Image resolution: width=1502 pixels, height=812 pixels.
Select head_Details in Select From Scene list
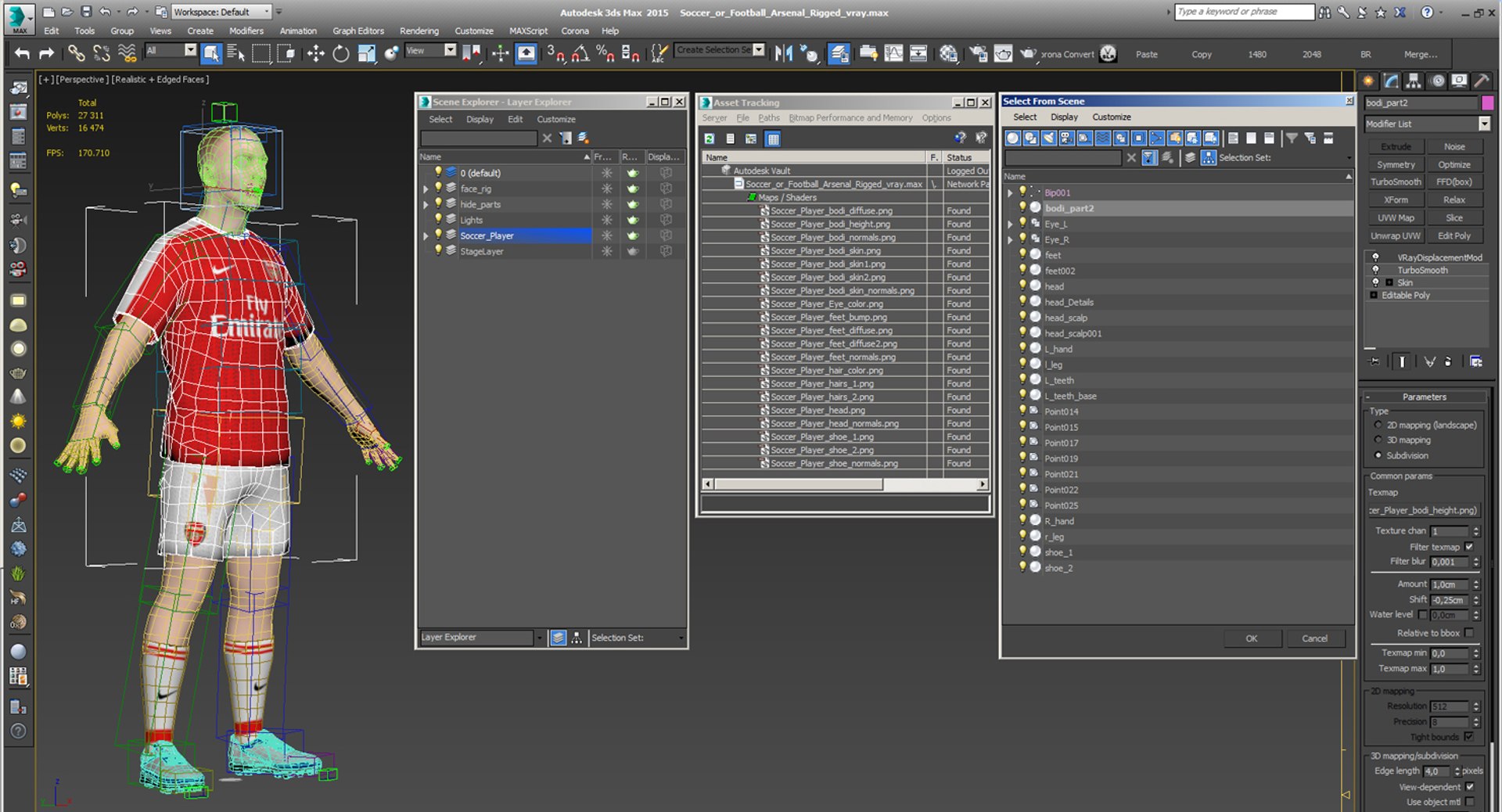tap(1069, 302)
